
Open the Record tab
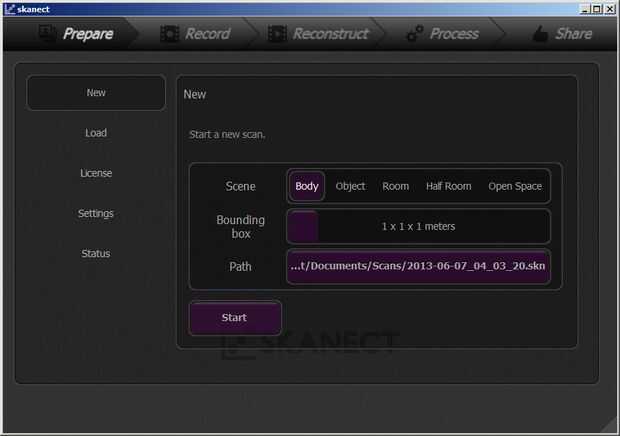coord(195,34)
